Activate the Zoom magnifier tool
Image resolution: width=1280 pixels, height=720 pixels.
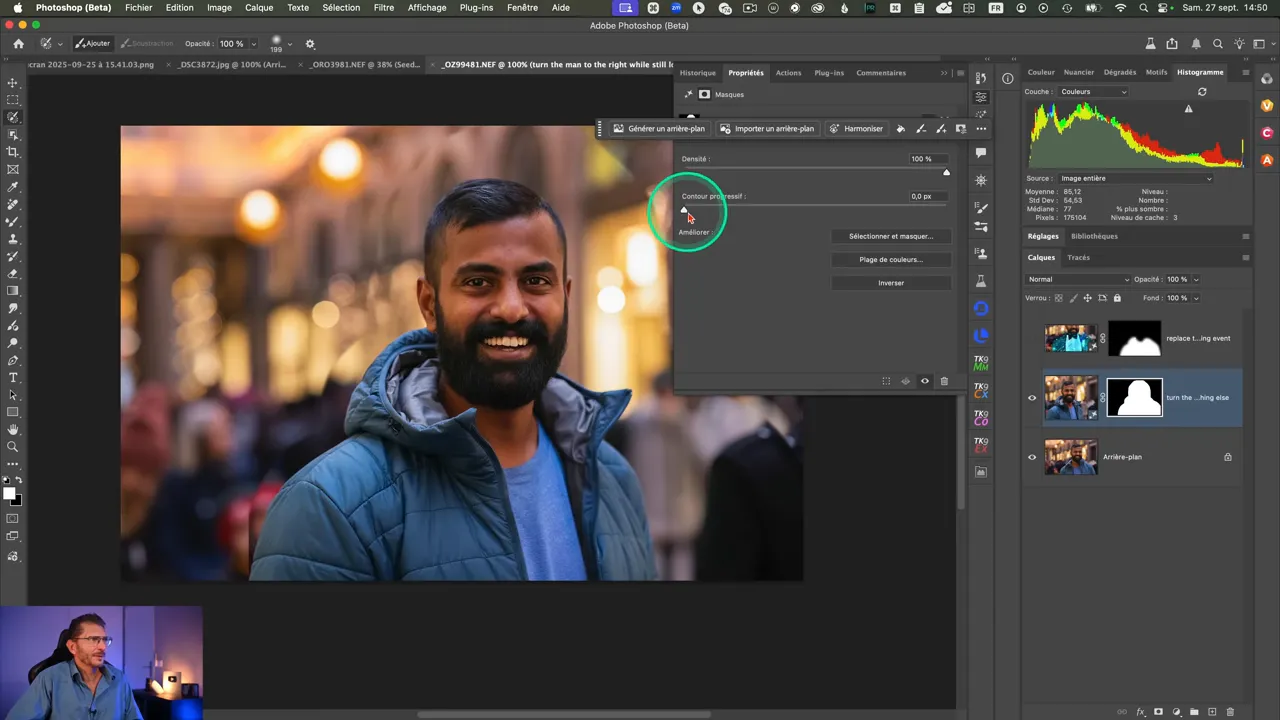[13, 446]
